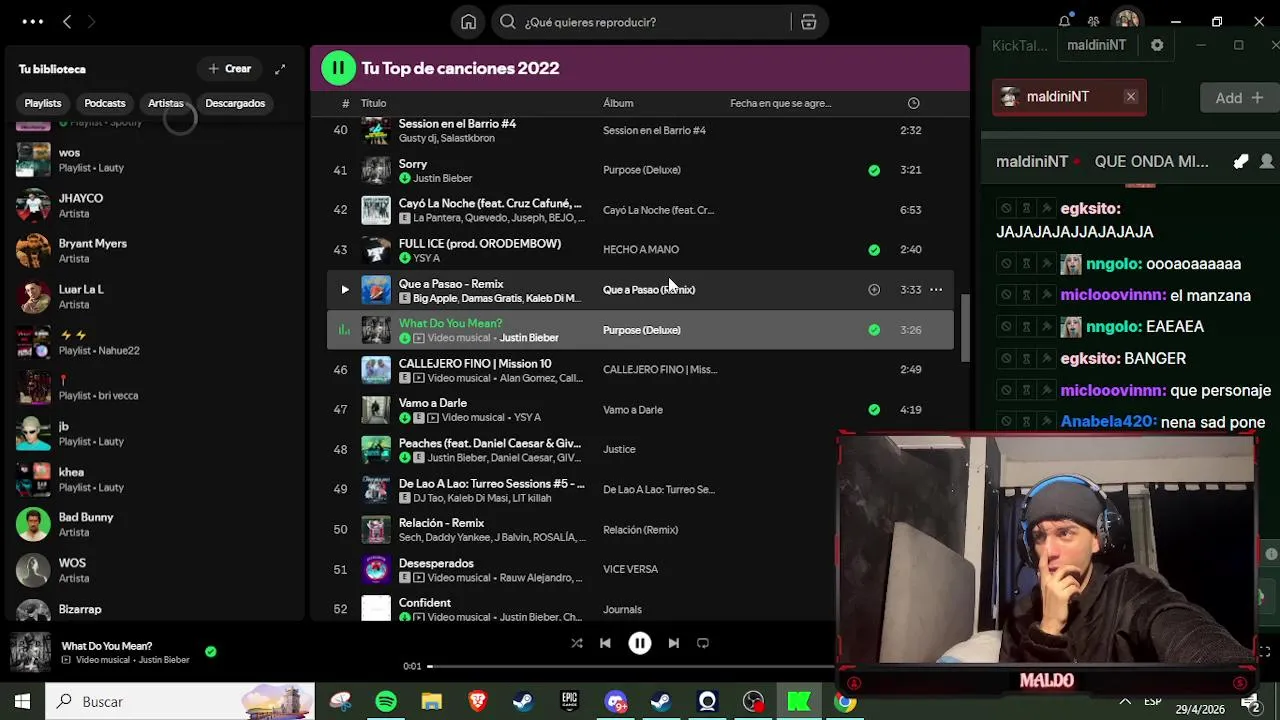Sort tracks by the Título column header
The width and height of the screenshot is (1280, 720).
[373, 103]
